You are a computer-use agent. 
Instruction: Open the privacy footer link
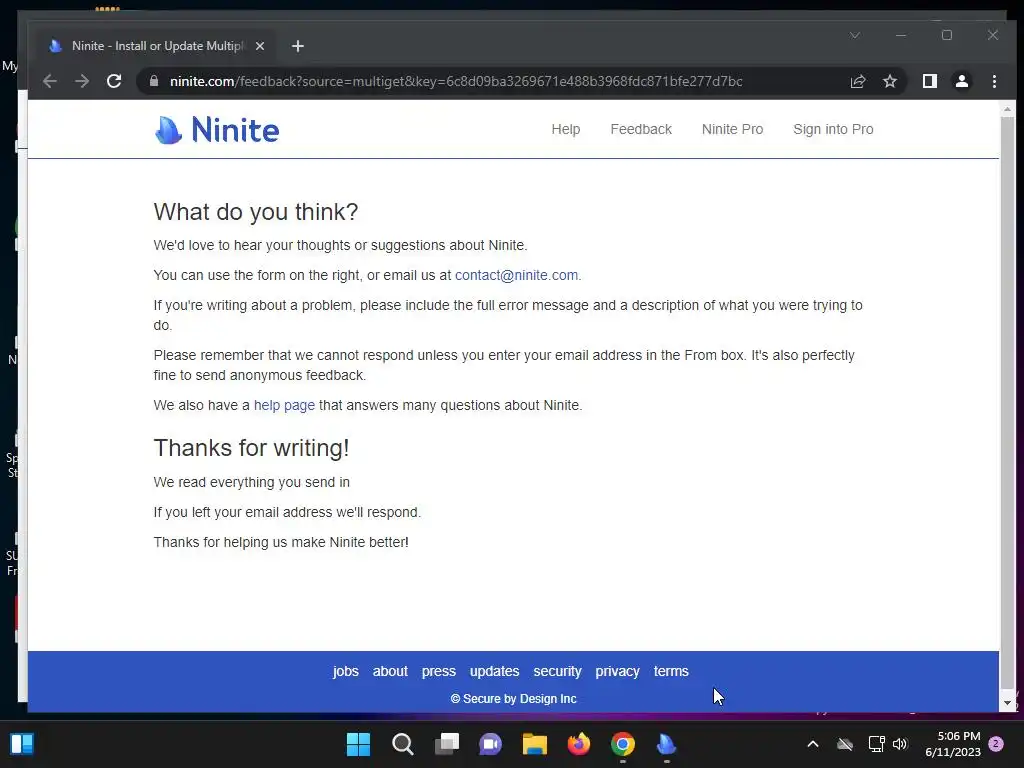pyautogui.click(x=617, y=671)
